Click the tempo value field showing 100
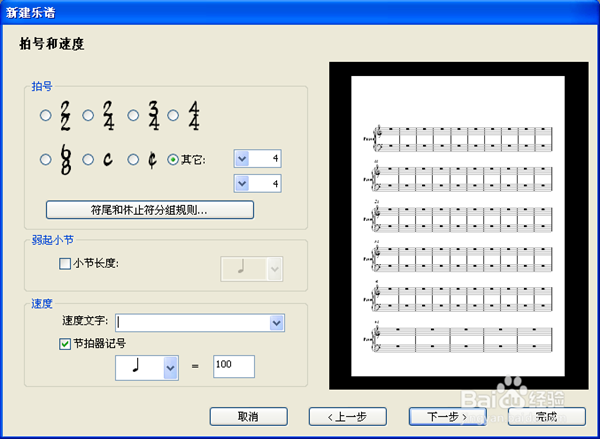Image resolution: width=600 pixels, height=439 pixels. [234, 366]
